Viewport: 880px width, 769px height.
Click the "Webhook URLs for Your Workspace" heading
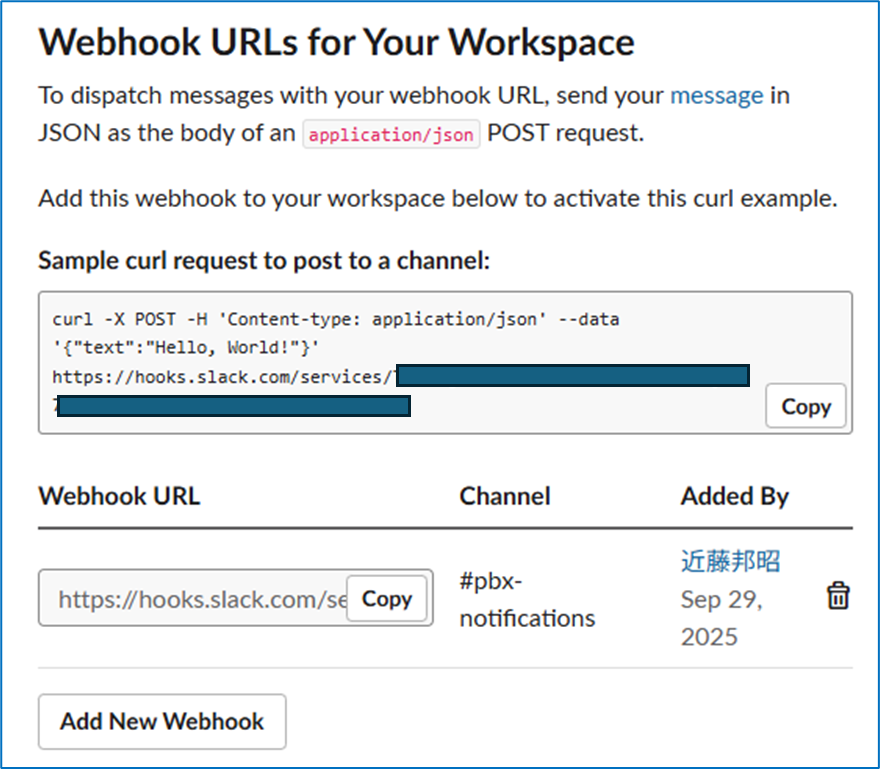click(336, 43)
